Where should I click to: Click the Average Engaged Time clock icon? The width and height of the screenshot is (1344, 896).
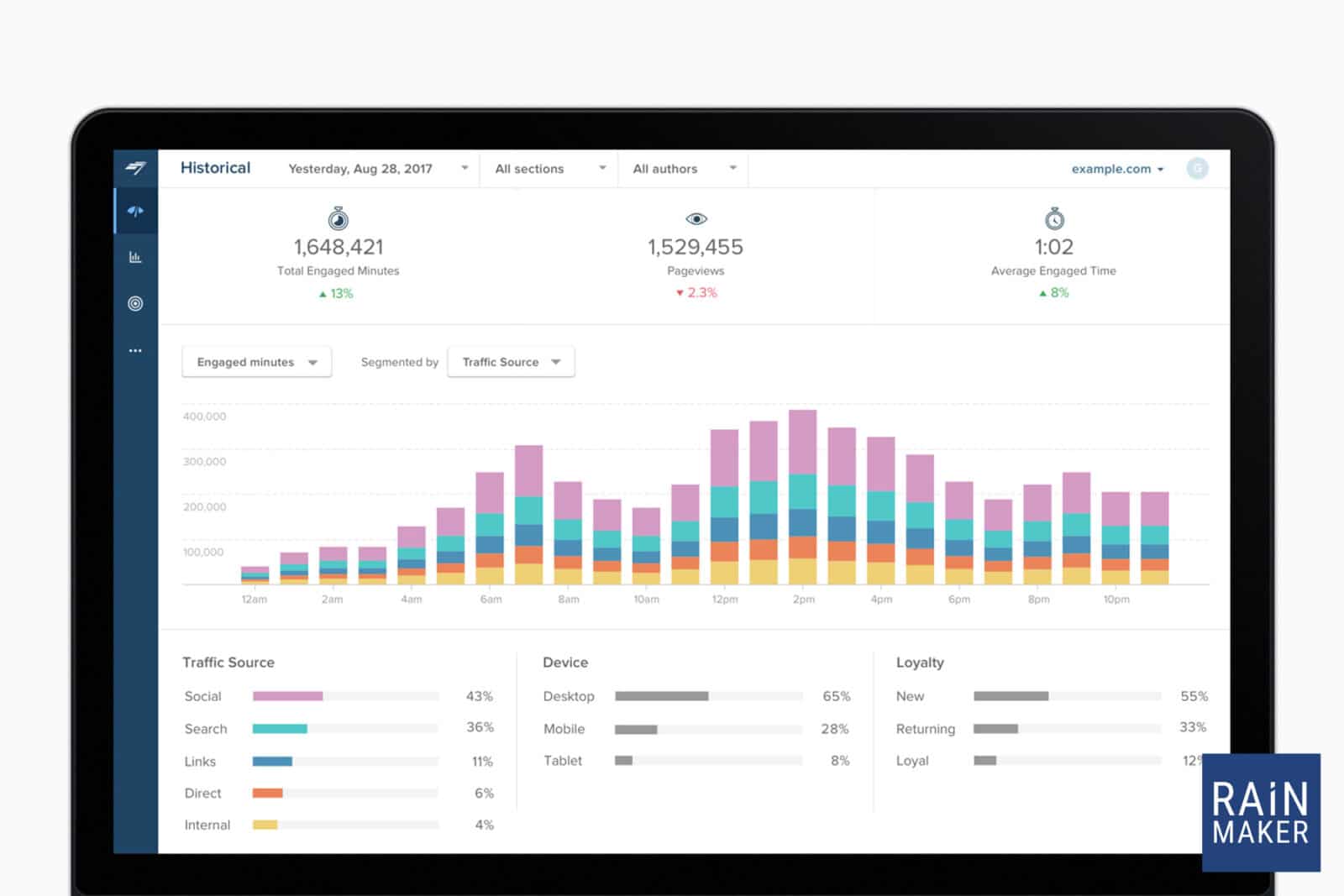tap(1054, 219)
